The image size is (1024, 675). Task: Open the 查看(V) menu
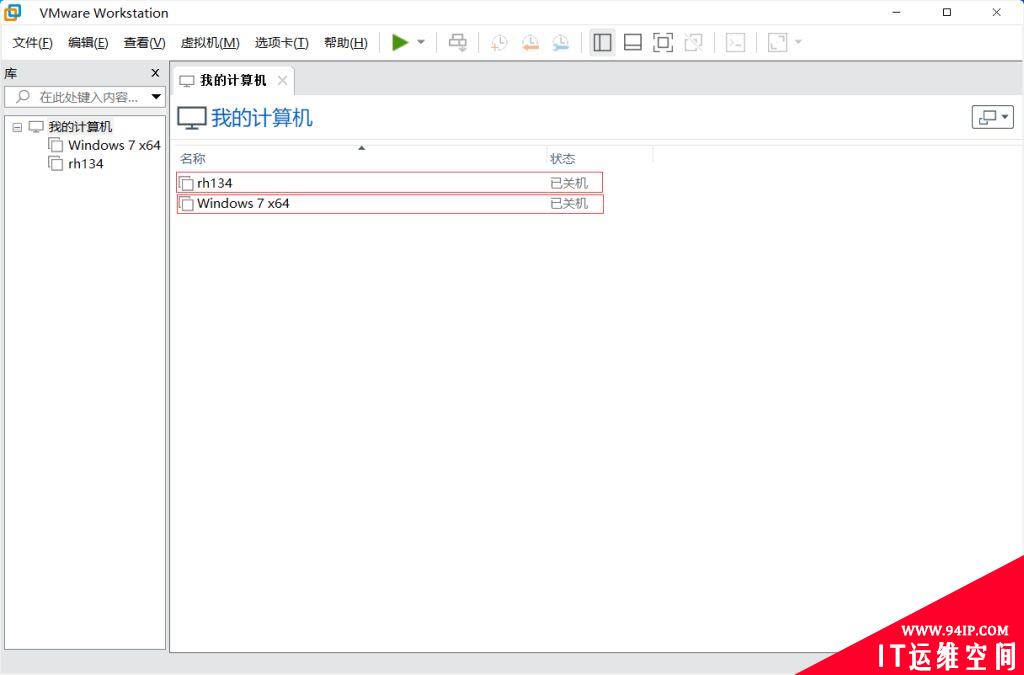[144, 43]
